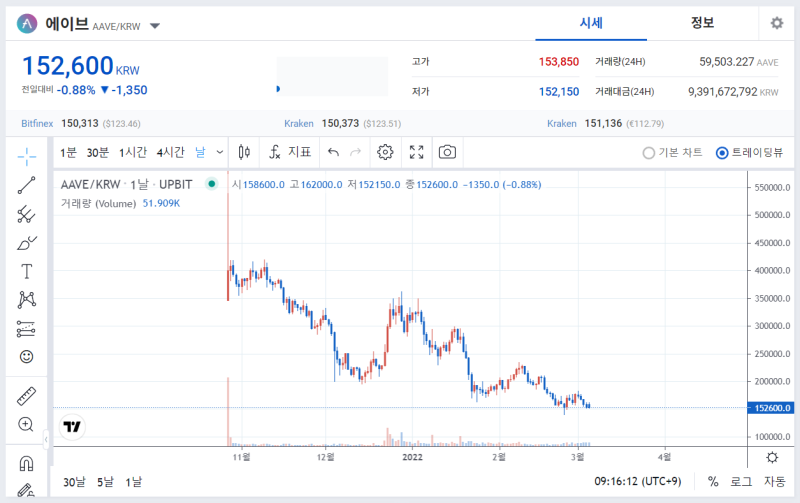Click the AAVE coin logo
Image resolution: width=800 pixels, height=503 pixels.
[27, 23]
